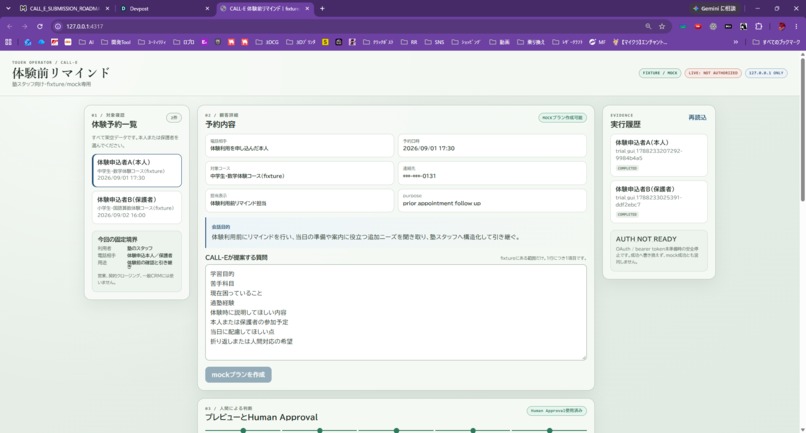This screenshot has width=806, height=433.
Task: Go back using the browser back arrow
Action: point(10,26)
